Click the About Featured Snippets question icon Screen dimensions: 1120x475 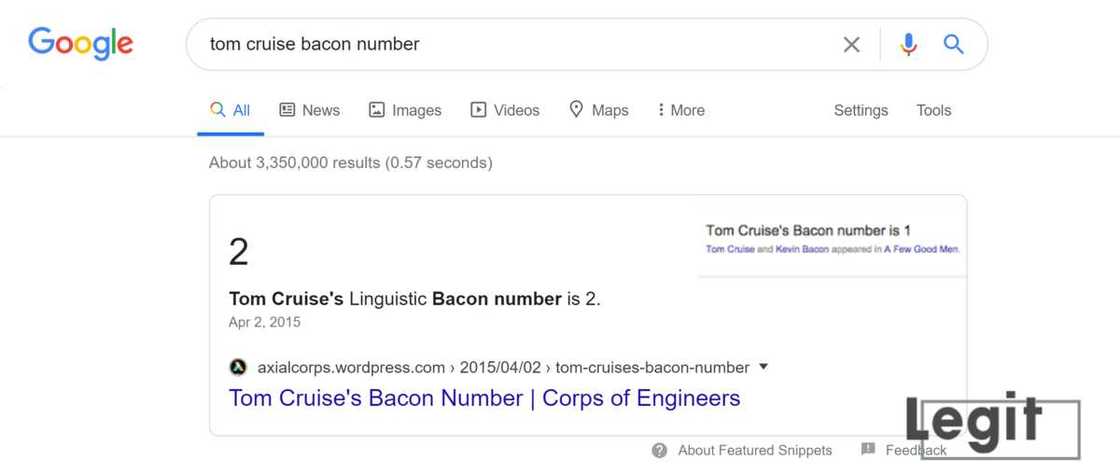pyautogui.click(x=659, y=450)
